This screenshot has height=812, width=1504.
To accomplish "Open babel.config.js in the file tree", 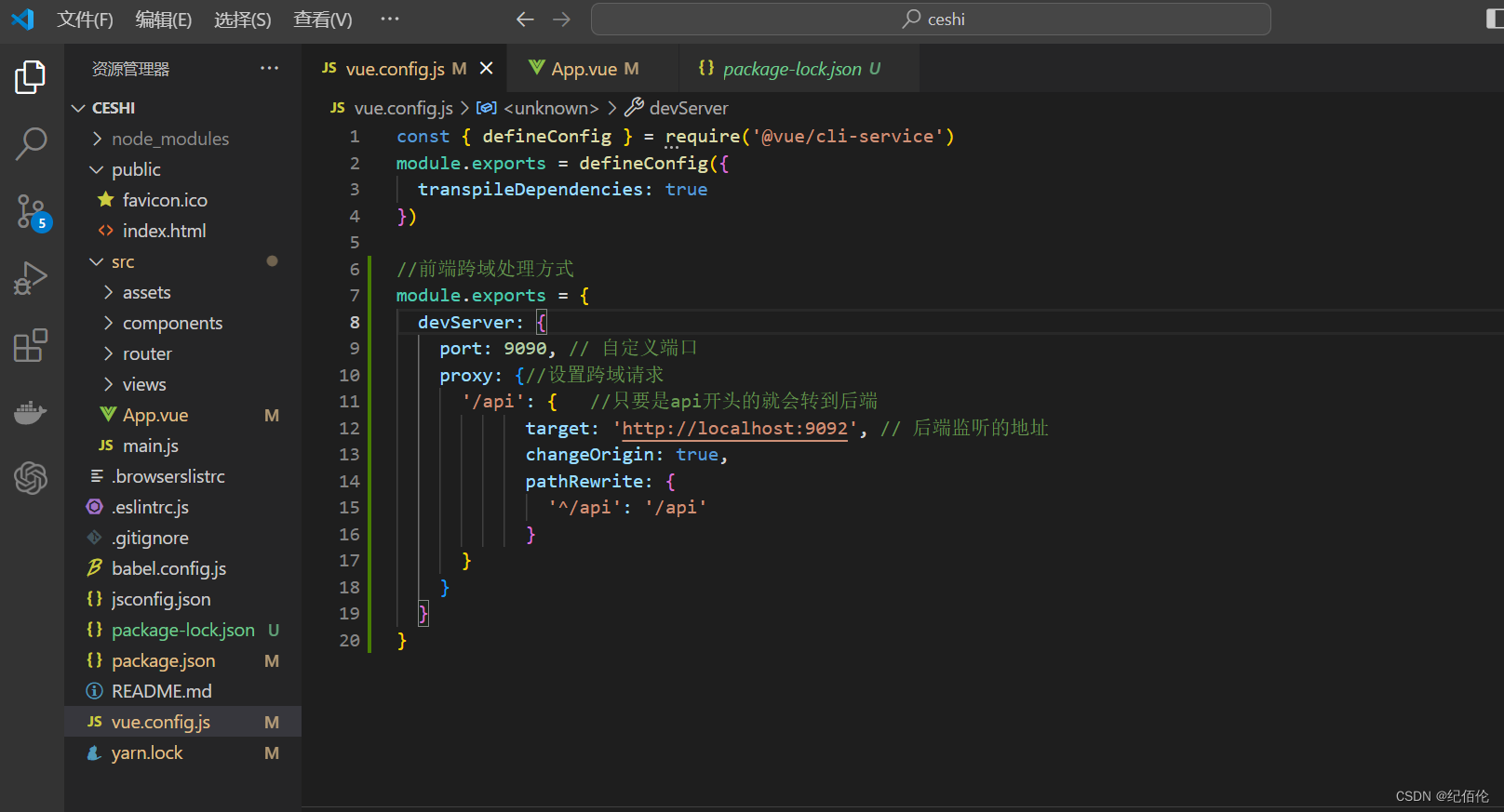I will [x=182, y=568].
